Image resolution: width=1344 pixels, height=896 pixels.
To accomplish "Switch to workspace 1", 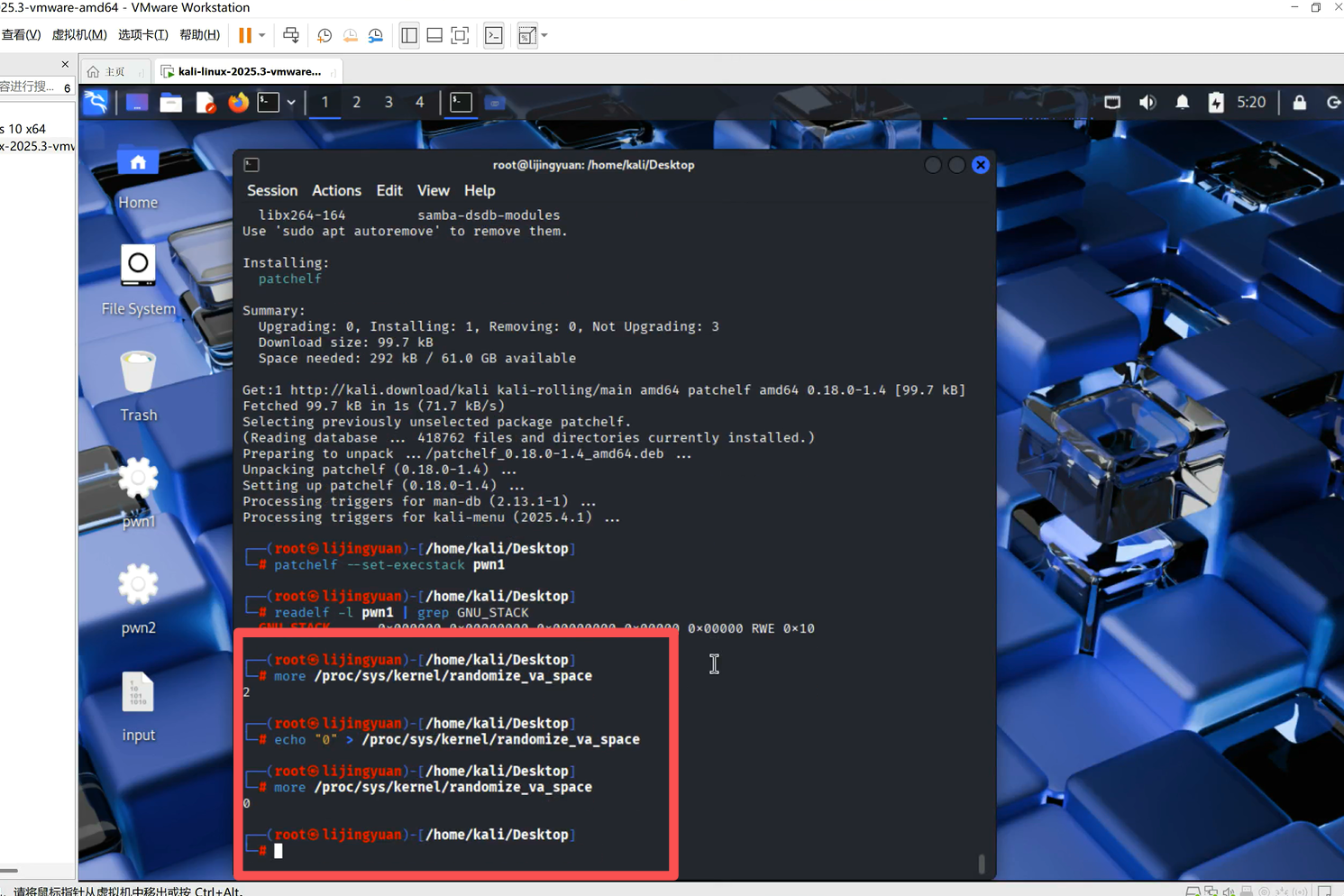I will [x=325, y=103].
